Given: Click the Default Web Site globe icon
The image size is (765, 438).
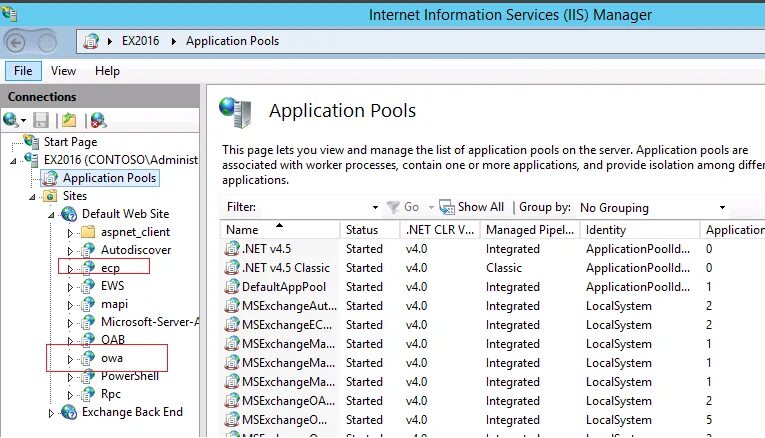Looking at the screenshot, I should [x=69, y=214].
